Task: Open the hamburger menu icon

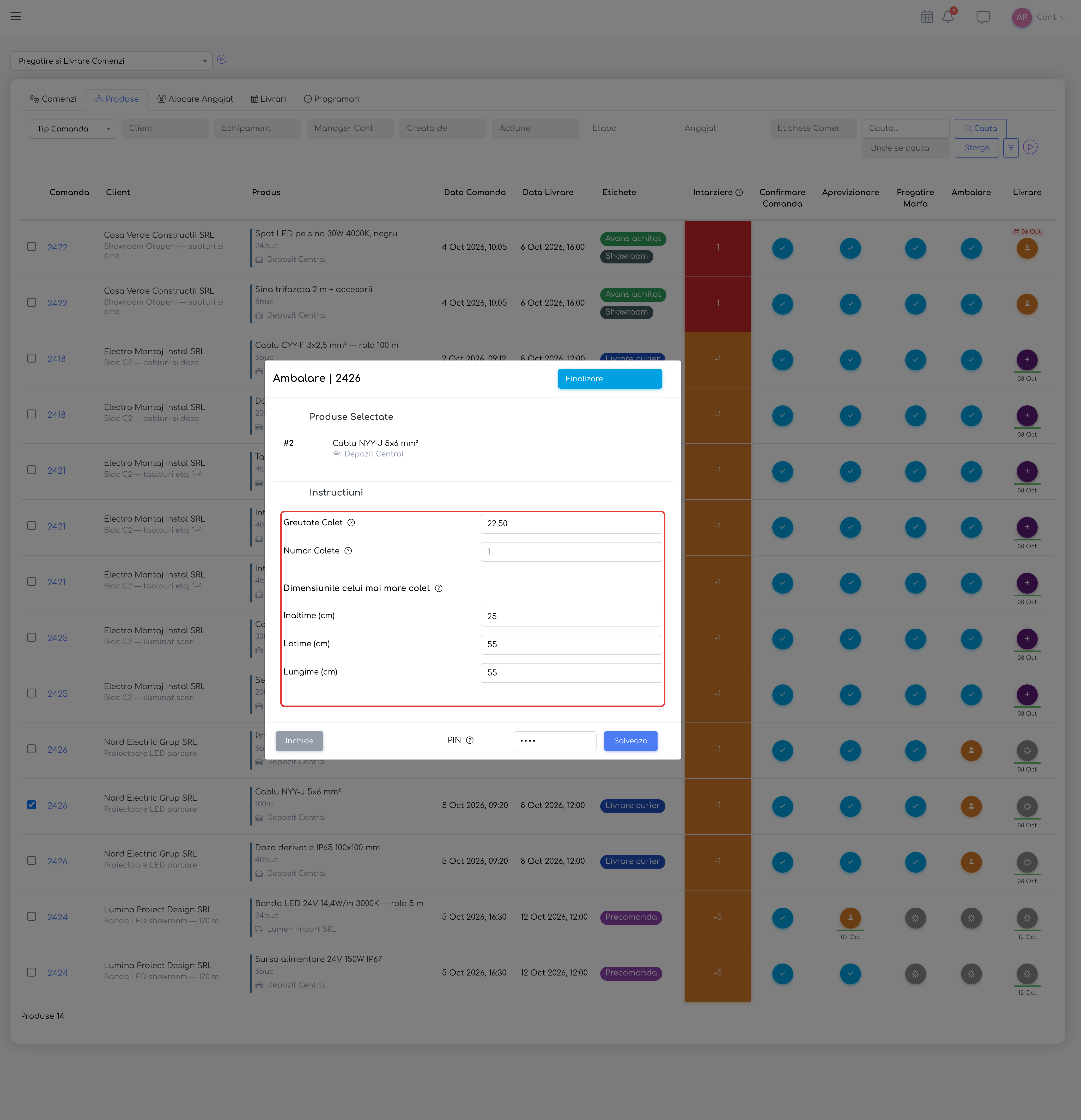Action: pyautogui.click(x=15, y=17)
